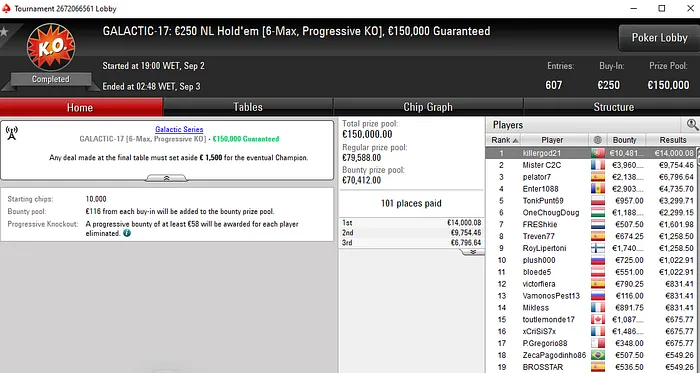This screenshot has height=373, width=700.
Task: Click the Canada flag beside toutlemonde17
Action: tap(597, 319)
